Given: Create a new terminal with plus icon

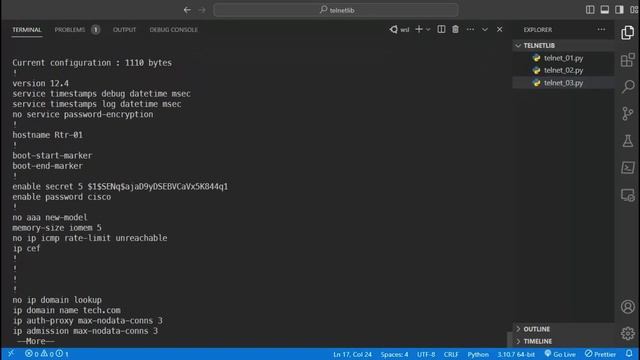Looking at the screenshot, I should (419, 29).
